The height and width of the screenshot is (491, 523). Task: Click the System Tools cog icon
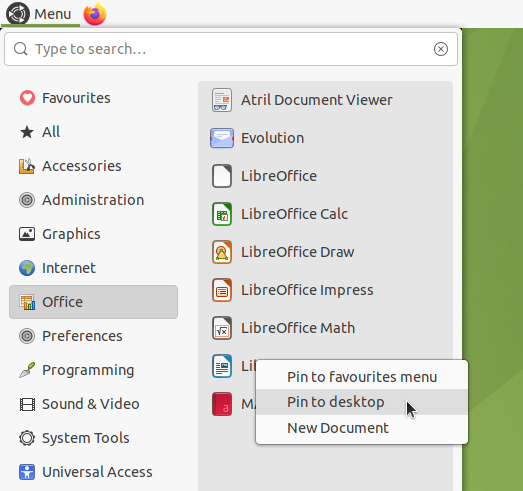coord(27,438)
